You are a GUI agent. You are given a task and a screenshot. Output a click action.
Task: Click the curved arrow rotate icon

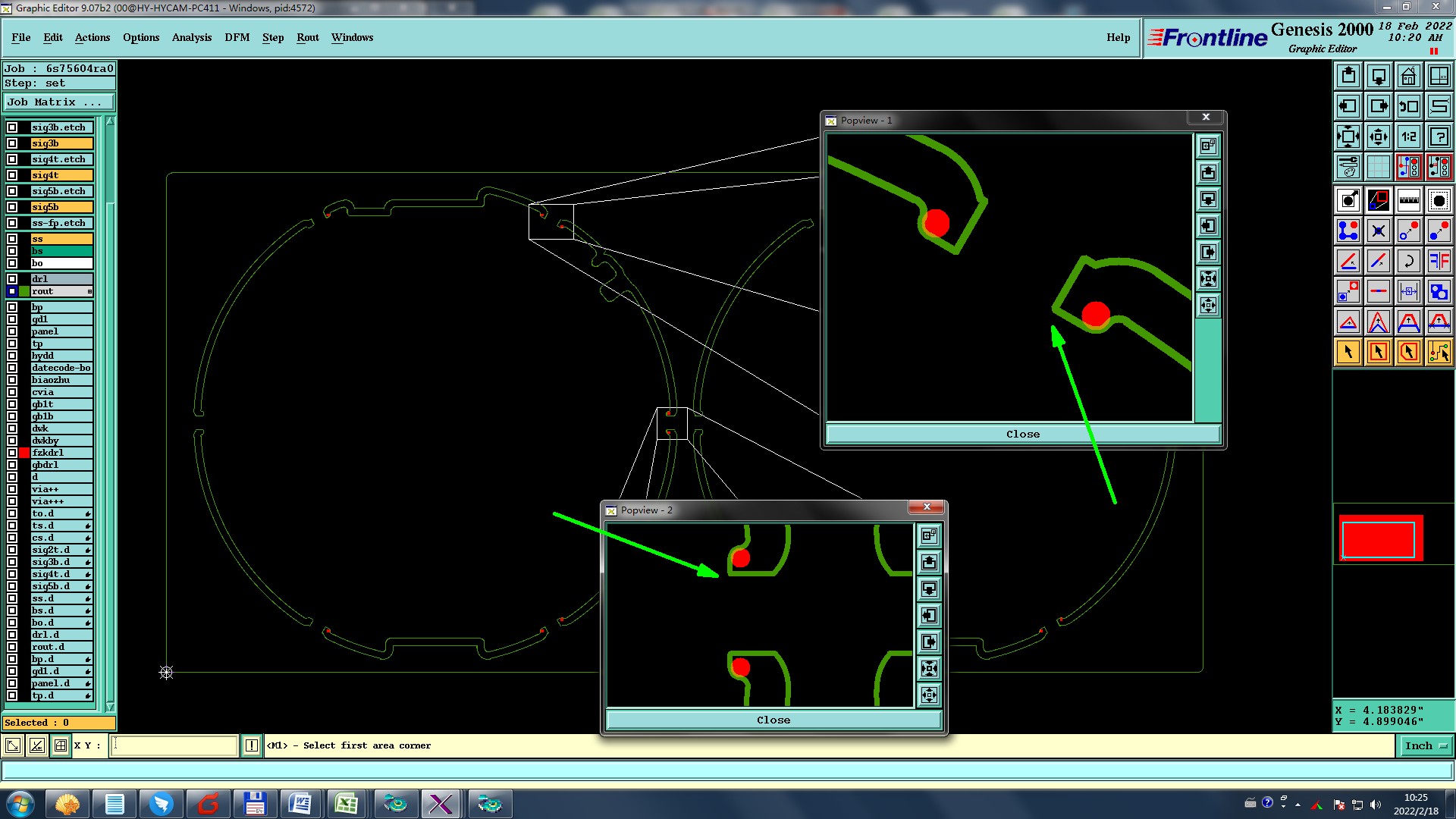(1409, 261)
